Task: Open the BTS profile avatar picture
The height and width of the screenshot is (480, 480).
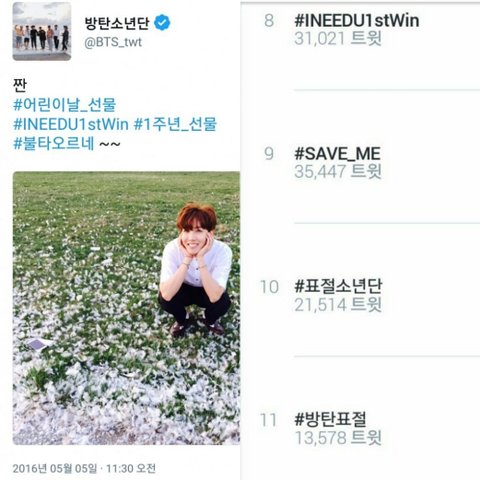Action: pos(42,31)
